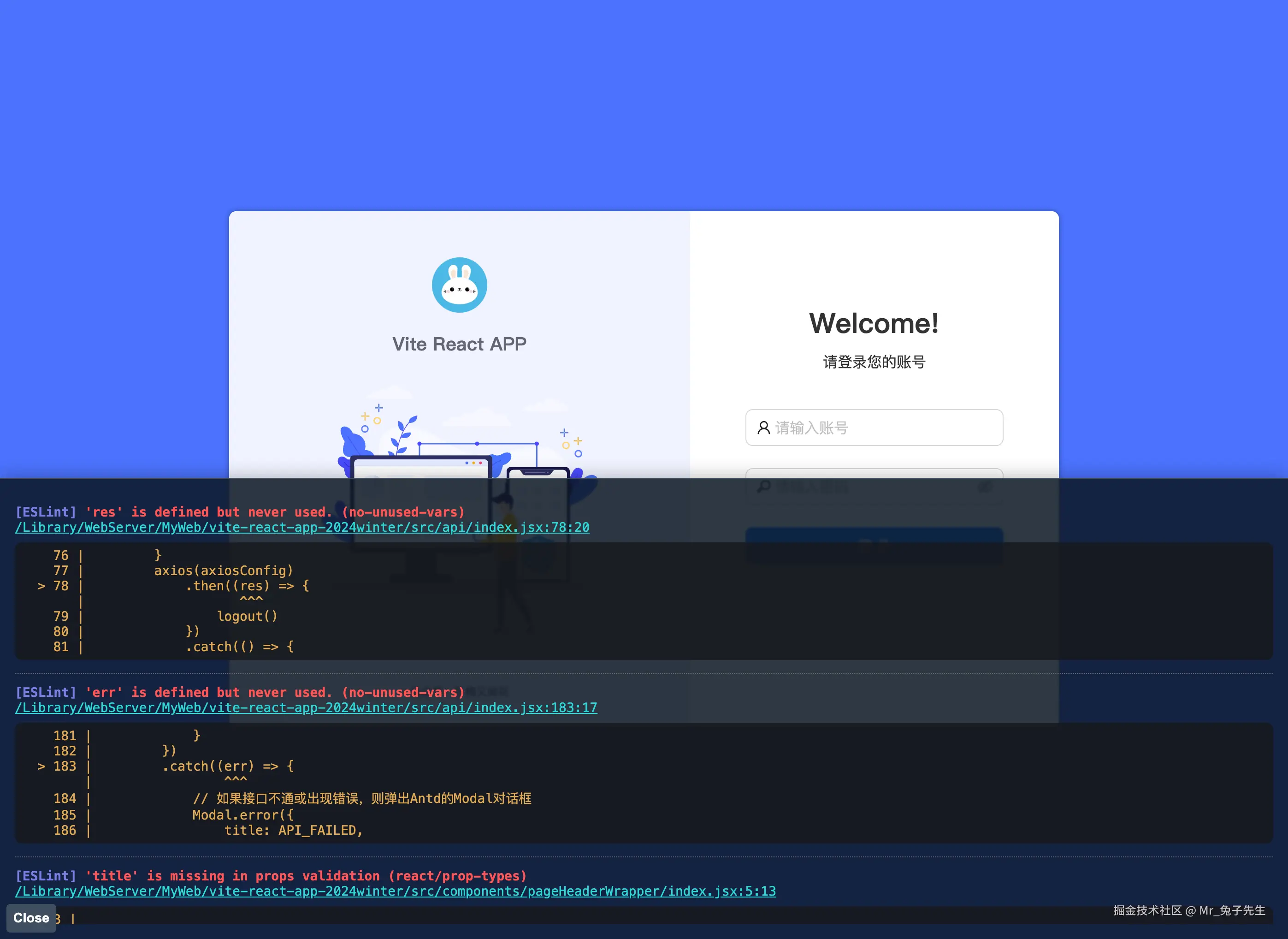Click the 'res' never used error message
1288x939 pixels.
click(x=274, y=512)
